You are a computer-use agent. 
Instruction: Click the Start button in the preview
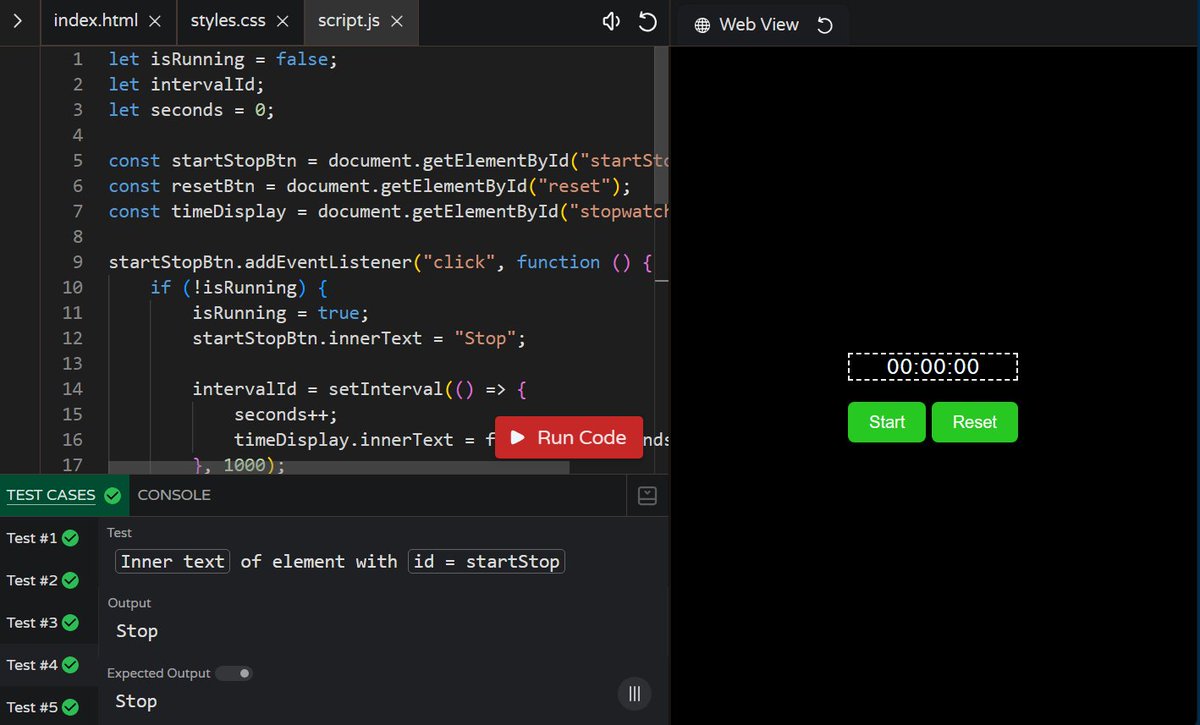(x=886, y=422)
